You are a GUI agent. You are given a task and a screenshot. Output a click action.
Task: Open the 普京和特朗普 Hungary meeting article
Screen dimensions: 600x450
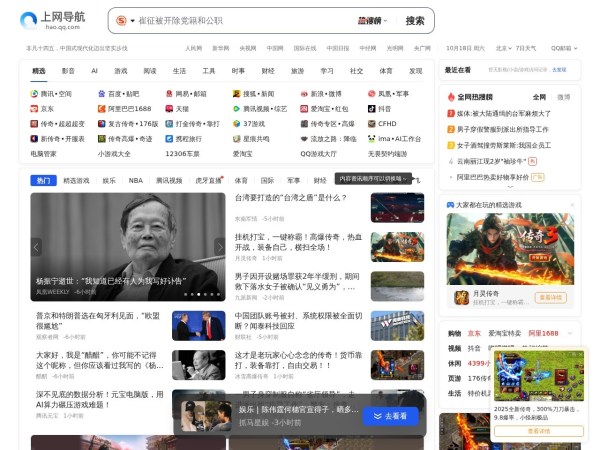(x=98, y=321)
